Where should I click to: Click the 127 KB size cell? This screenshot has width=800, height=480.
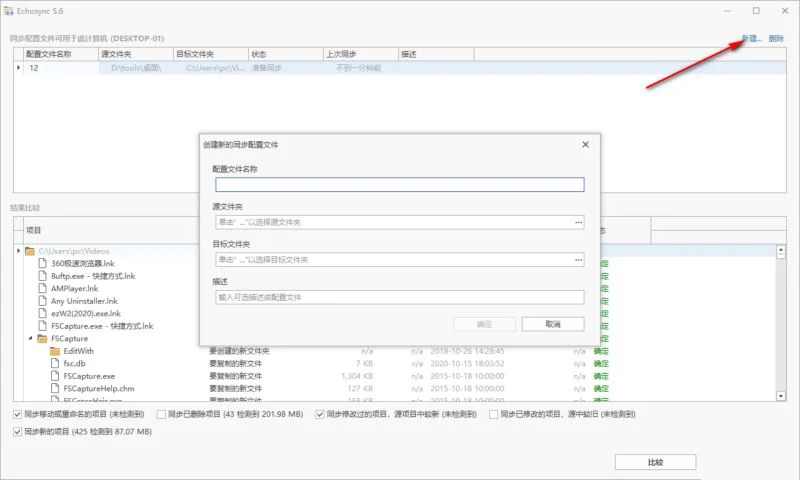360,388
